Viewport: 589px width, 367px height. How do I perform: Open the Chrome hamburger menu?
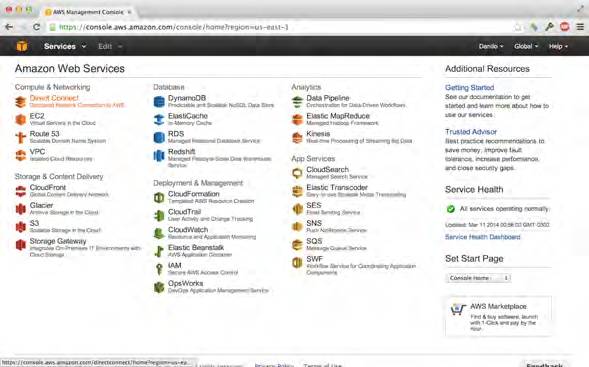[580, 27]
